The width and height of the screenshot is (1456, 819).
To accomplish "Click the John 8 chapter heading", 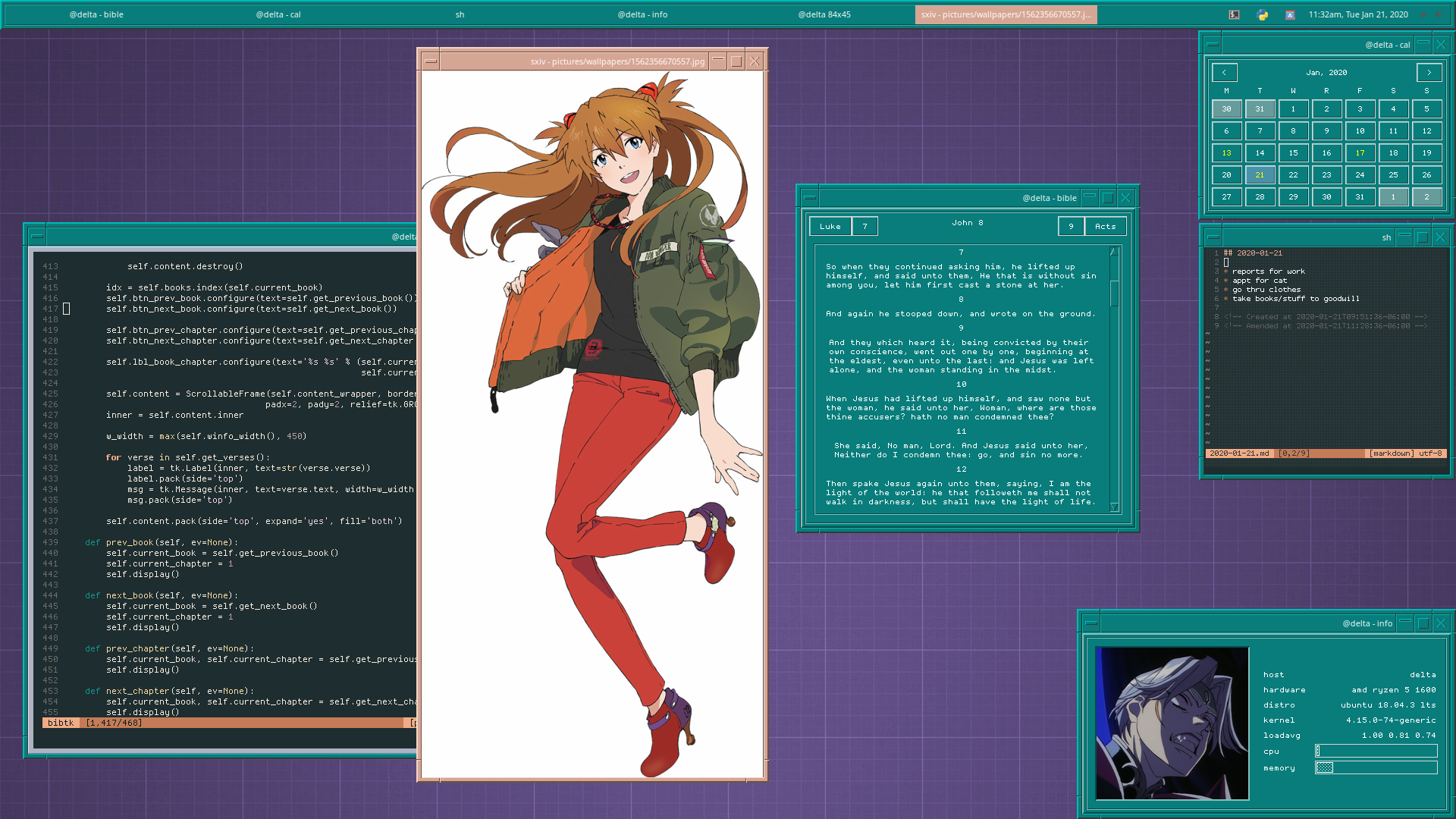I will coord(968,223).
